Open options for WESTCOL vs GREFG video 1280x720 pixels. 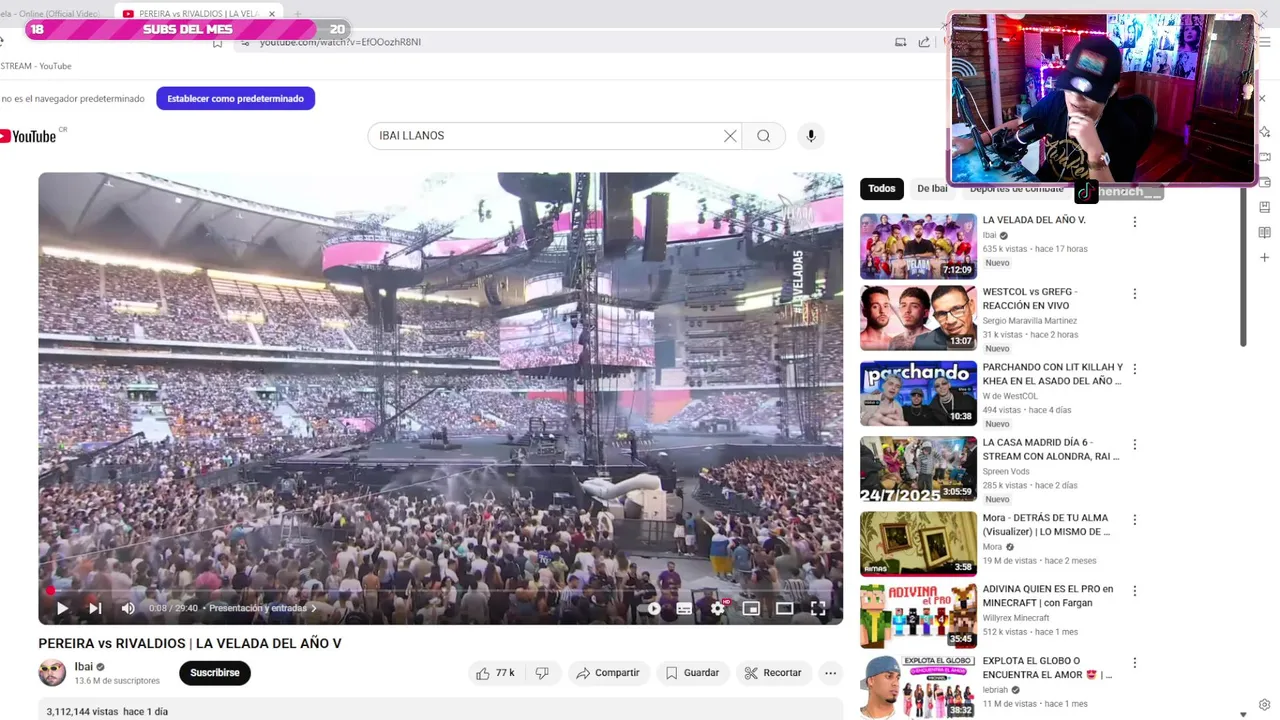coord(1134,294)
